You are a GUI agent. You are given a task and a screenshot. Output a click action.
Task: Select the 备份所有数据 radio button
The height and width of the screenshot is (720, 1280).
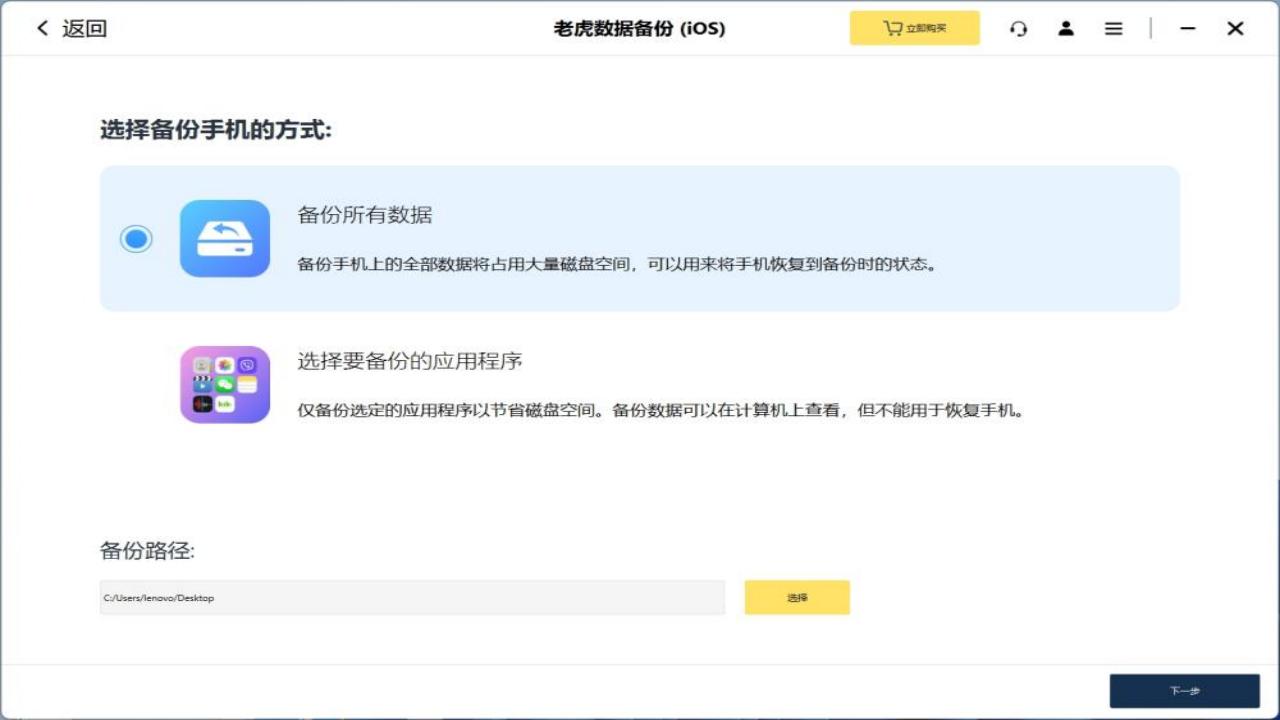[x=136, y=238]
